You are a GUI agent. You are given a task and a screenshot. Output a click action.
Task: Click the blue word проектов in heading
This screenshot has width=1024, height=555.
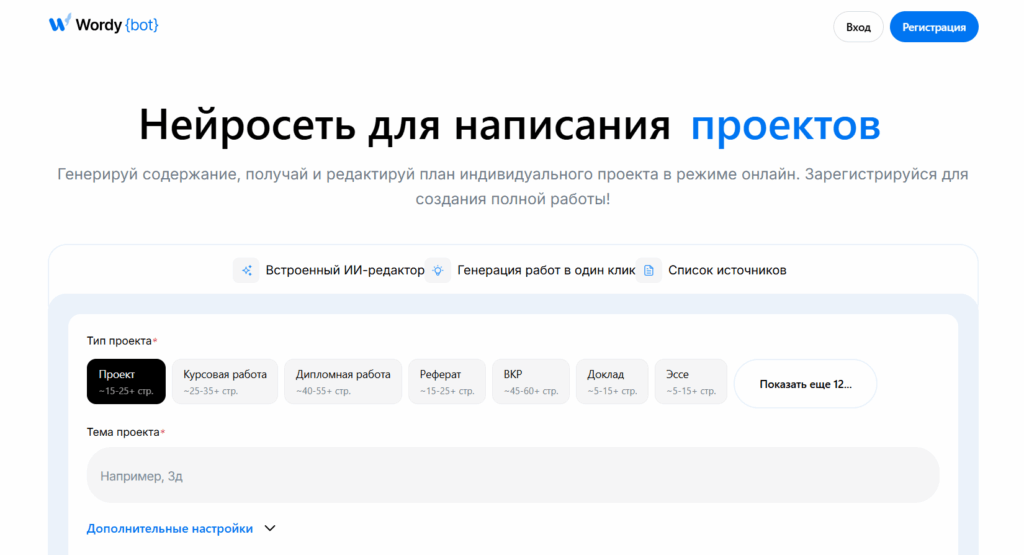tap(786, 125)
